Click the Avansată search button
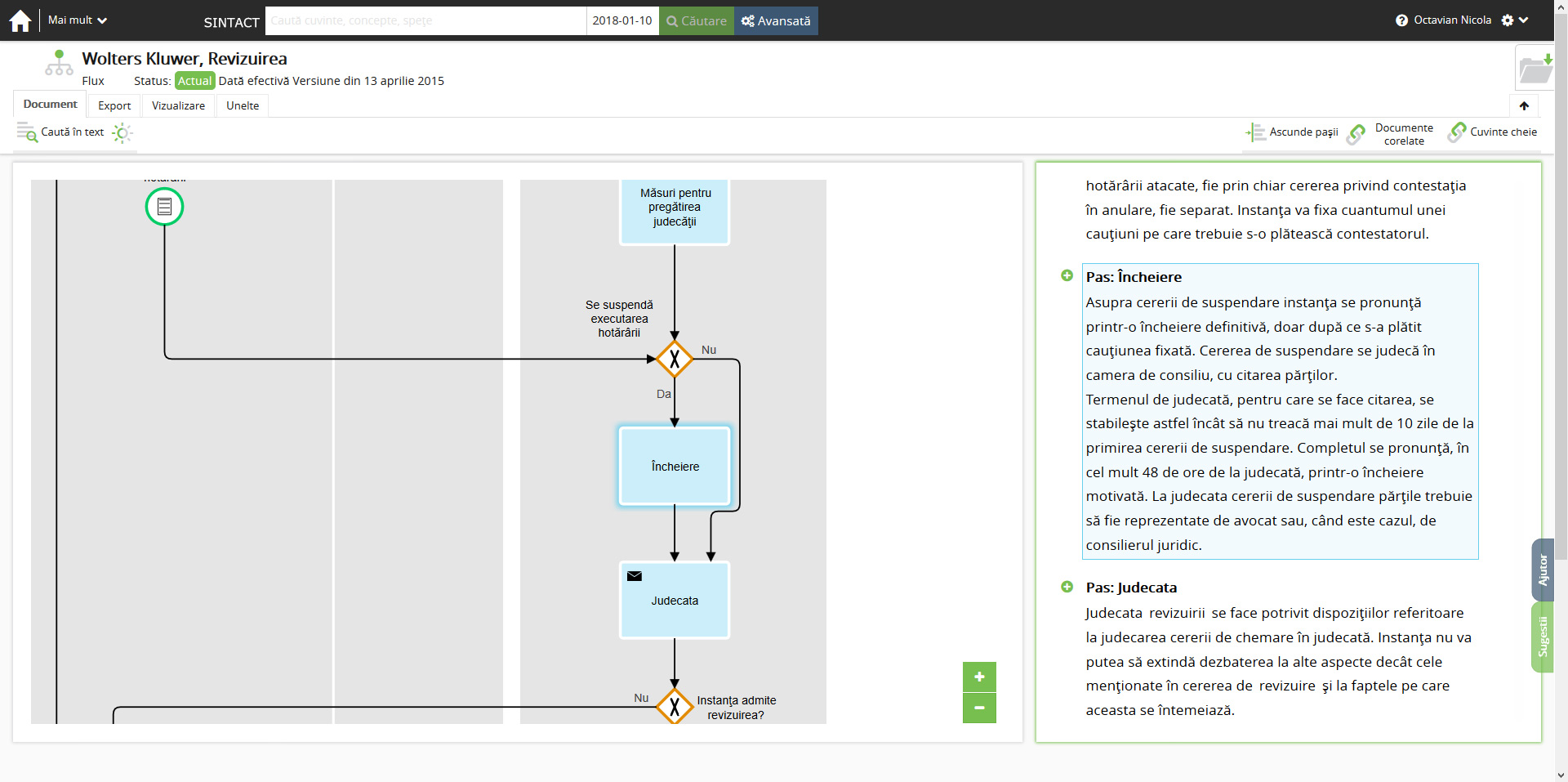The width and height of the screenshot is (1568, 782). click(x=776, y=21)
